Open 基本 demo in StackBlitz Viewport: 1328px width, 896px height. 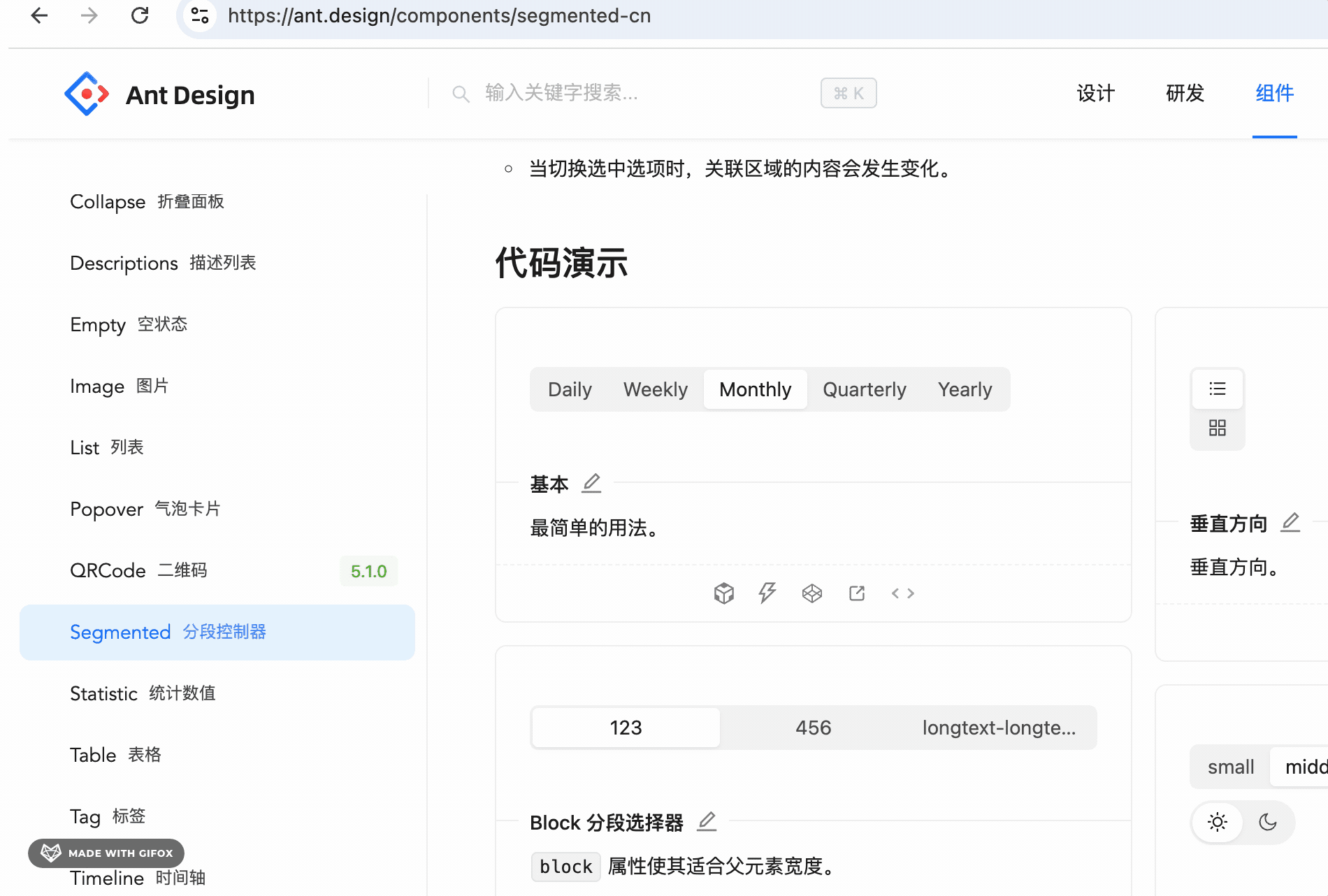[767, 593]
